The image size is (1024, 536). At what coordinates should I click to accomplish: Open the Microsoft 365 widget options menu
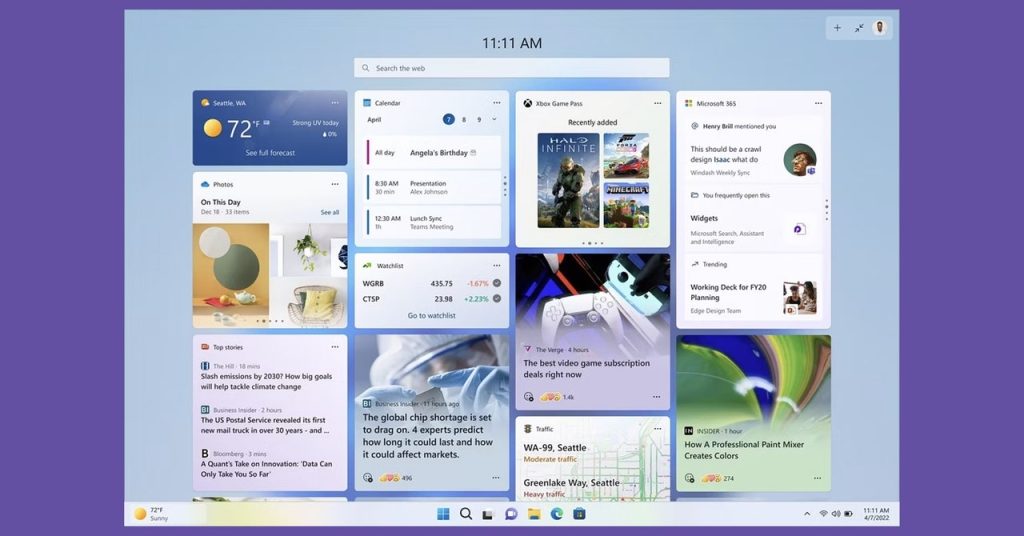818,103
